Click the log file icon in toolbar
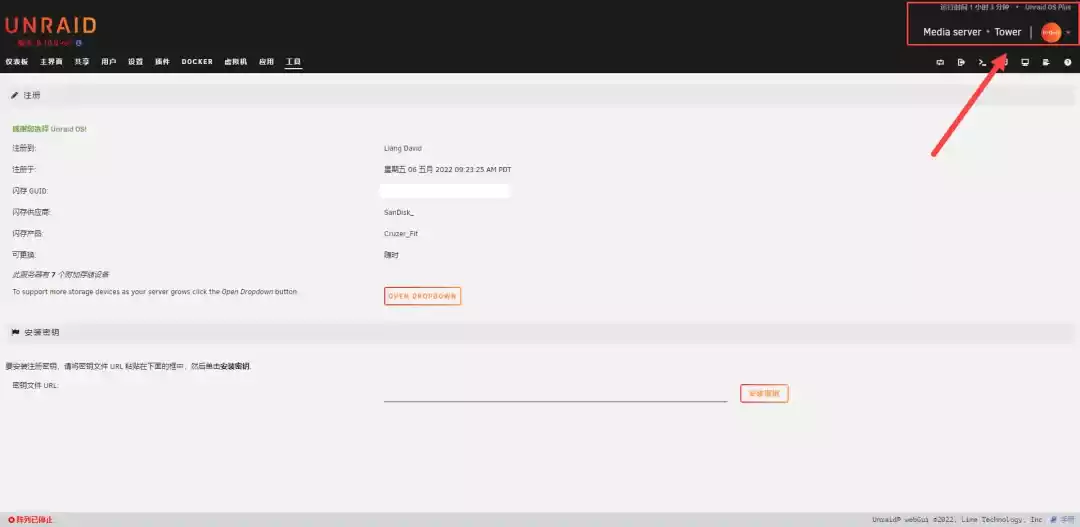Image resolution: width=1080 pixels, height=527 pixels. [1046, 62]
